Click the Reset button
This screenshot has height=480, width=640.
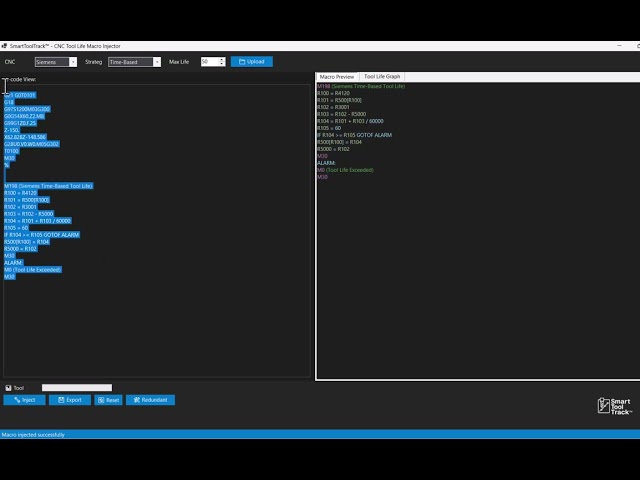pyautogui.click(x=108, y=400)
